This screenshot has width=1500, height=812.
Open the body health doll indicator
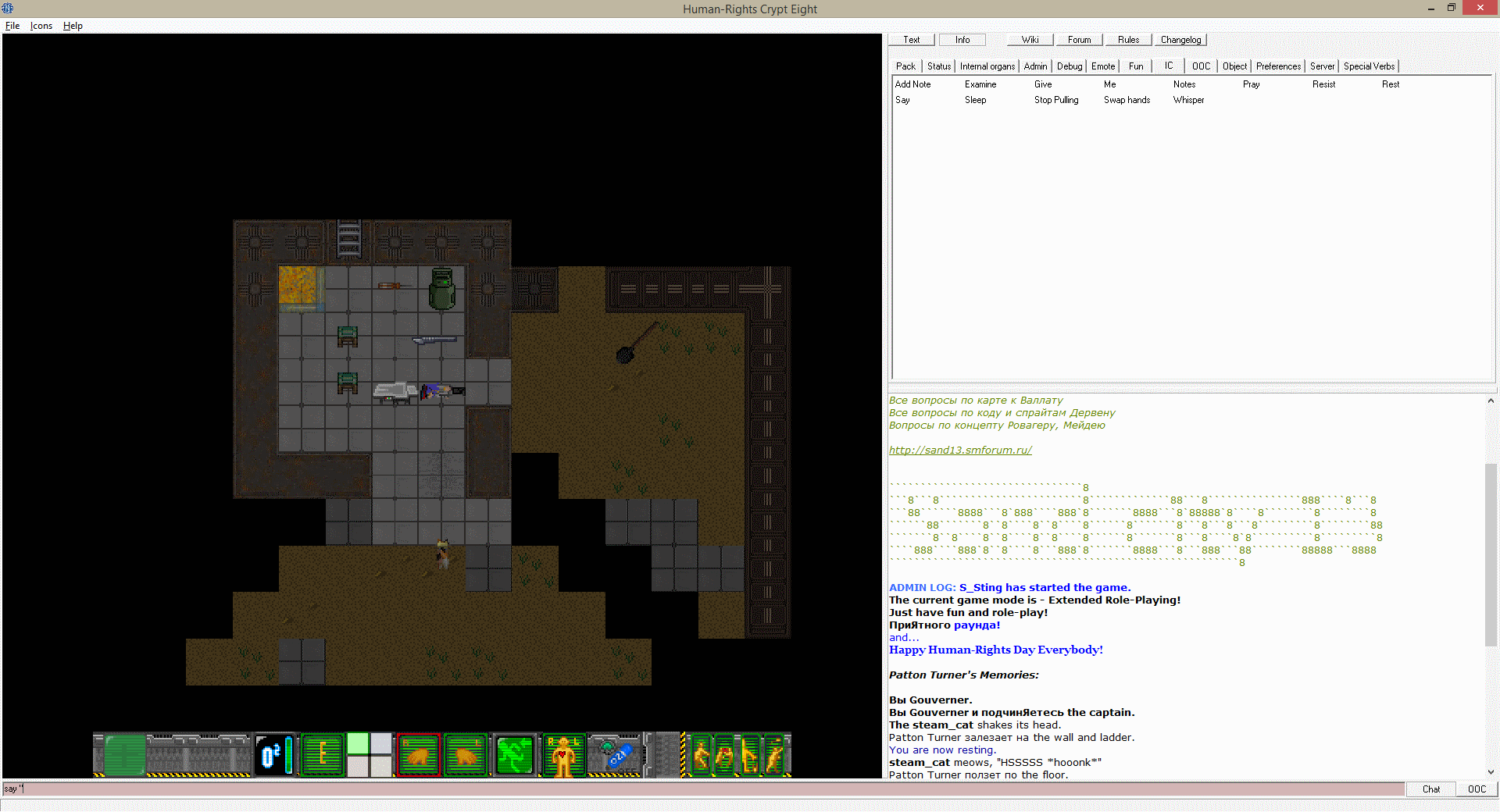[562, 756]
